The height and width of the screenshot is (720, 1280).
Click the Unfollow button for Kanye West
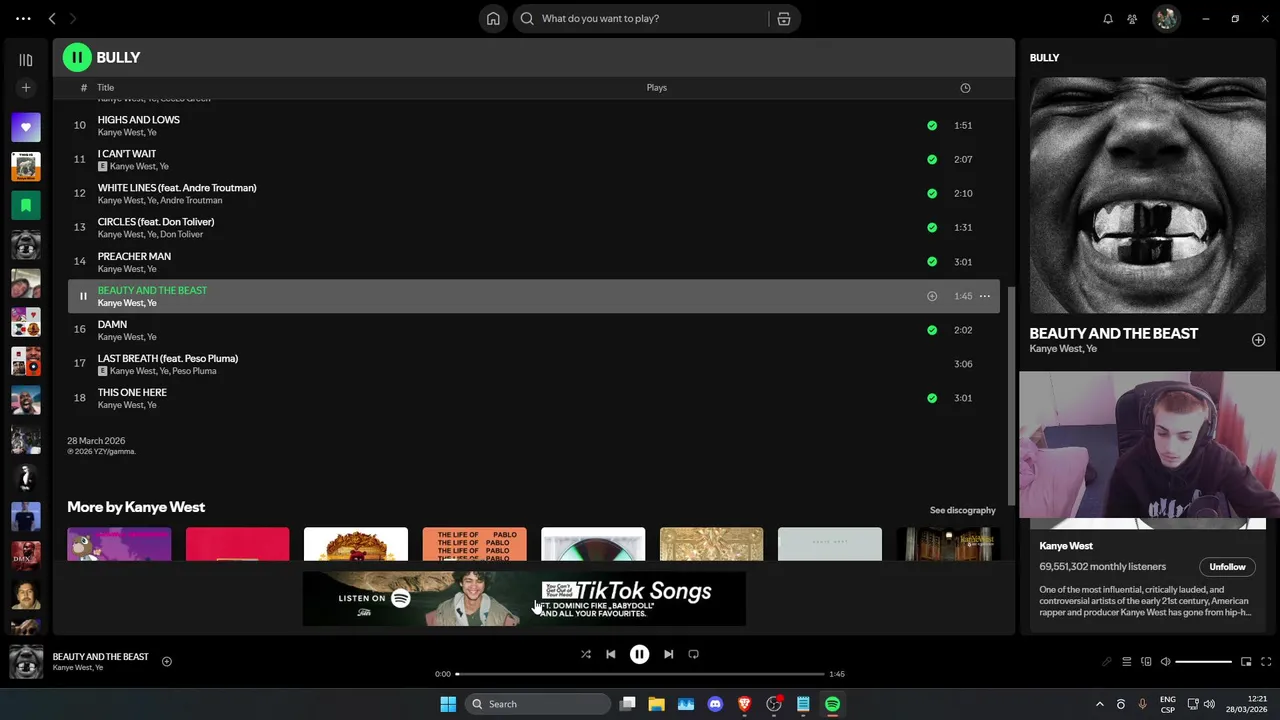(x=1227, y=567)
